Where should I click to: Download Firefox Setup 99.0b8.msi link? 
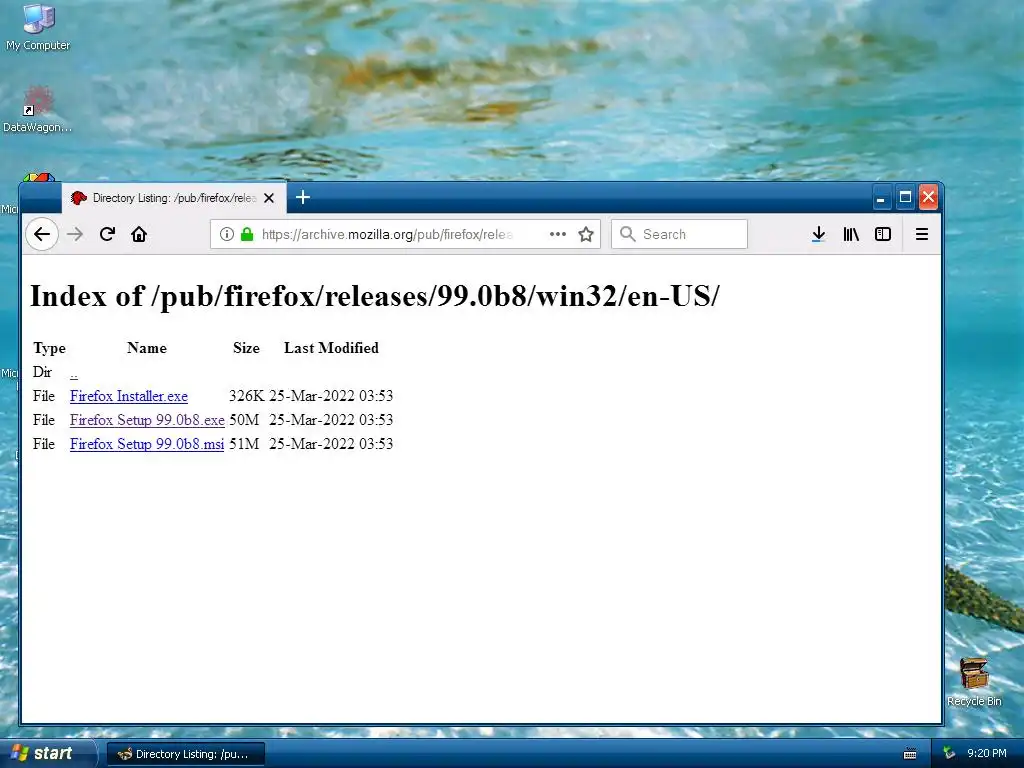147,444
